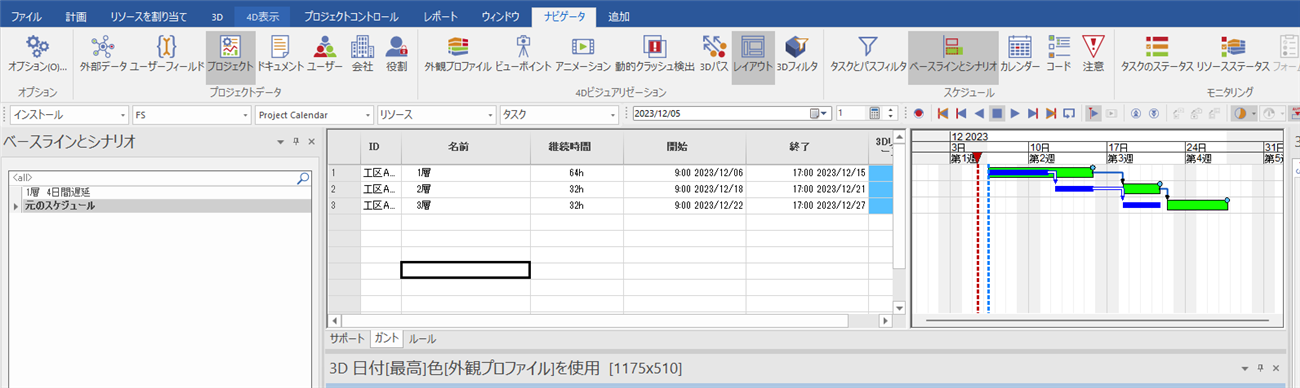The height and width of the screenshot is (388, 1300).
Task: Open the 2023/12/05 date picker dropdown
Action: coord(819,114)
